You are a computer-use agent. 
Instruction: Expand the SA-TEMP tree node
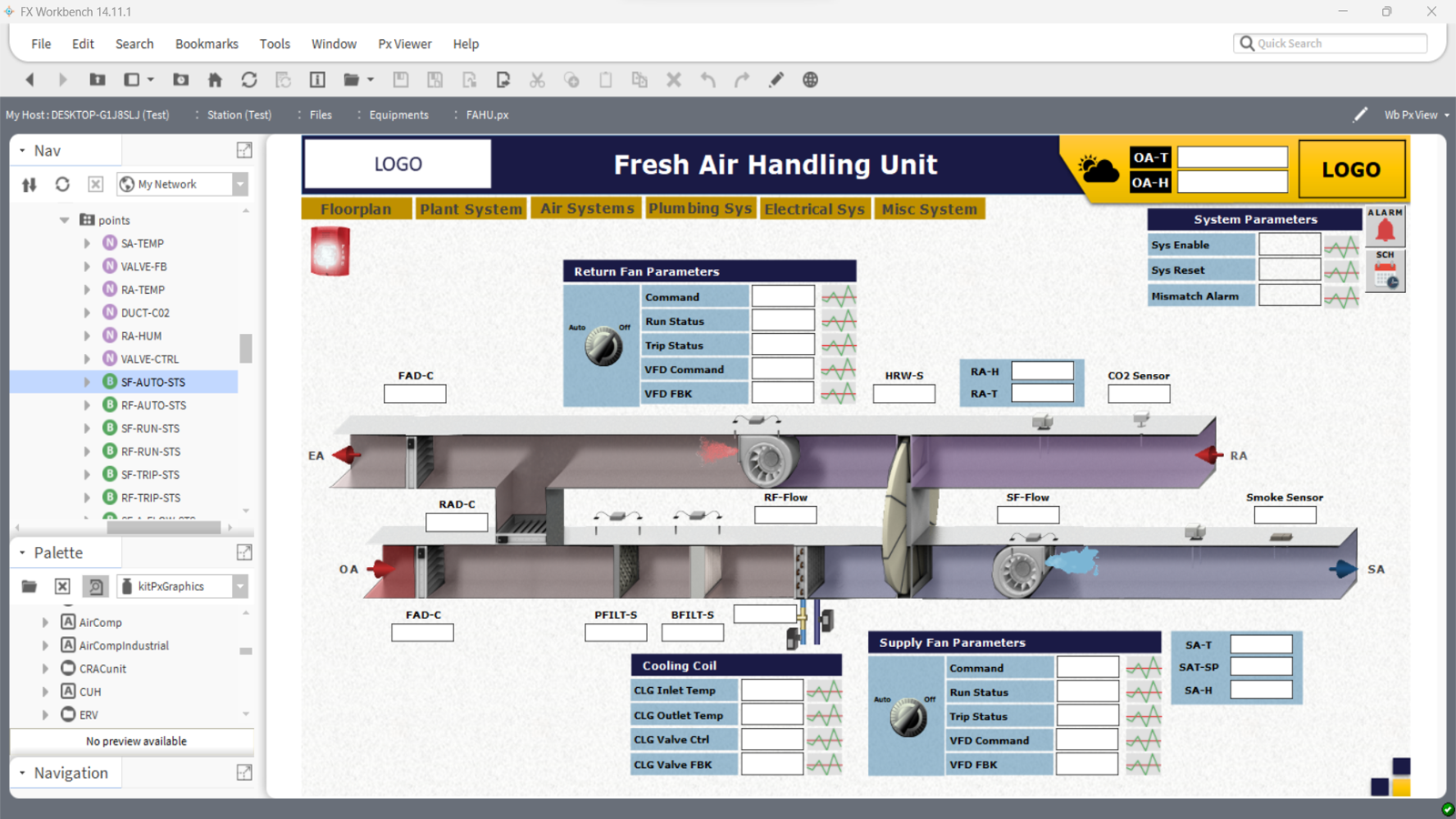pos(87,244)
